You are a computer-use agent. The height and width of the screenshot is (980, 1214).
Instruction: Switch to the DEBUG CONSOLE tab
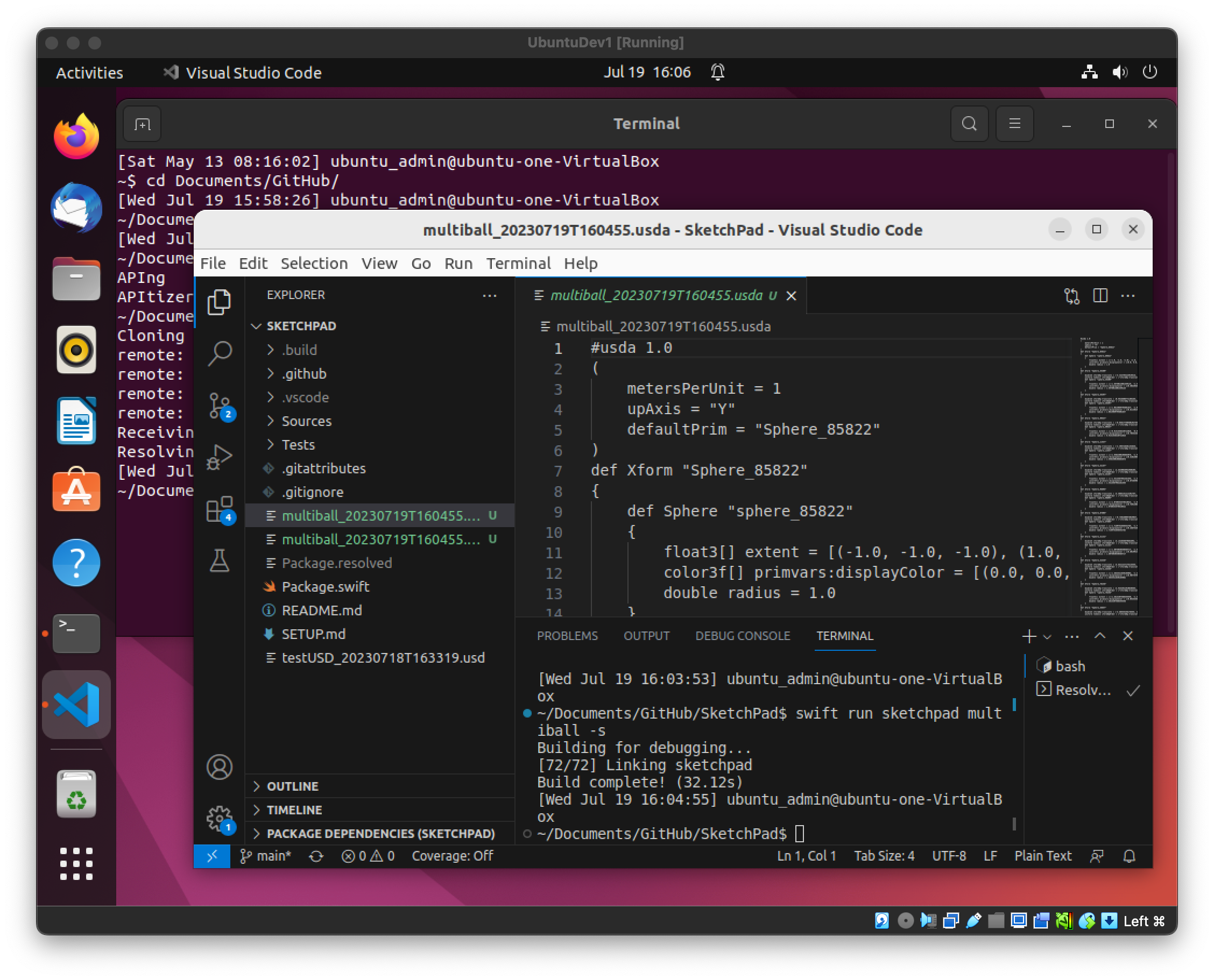[743, 636]
